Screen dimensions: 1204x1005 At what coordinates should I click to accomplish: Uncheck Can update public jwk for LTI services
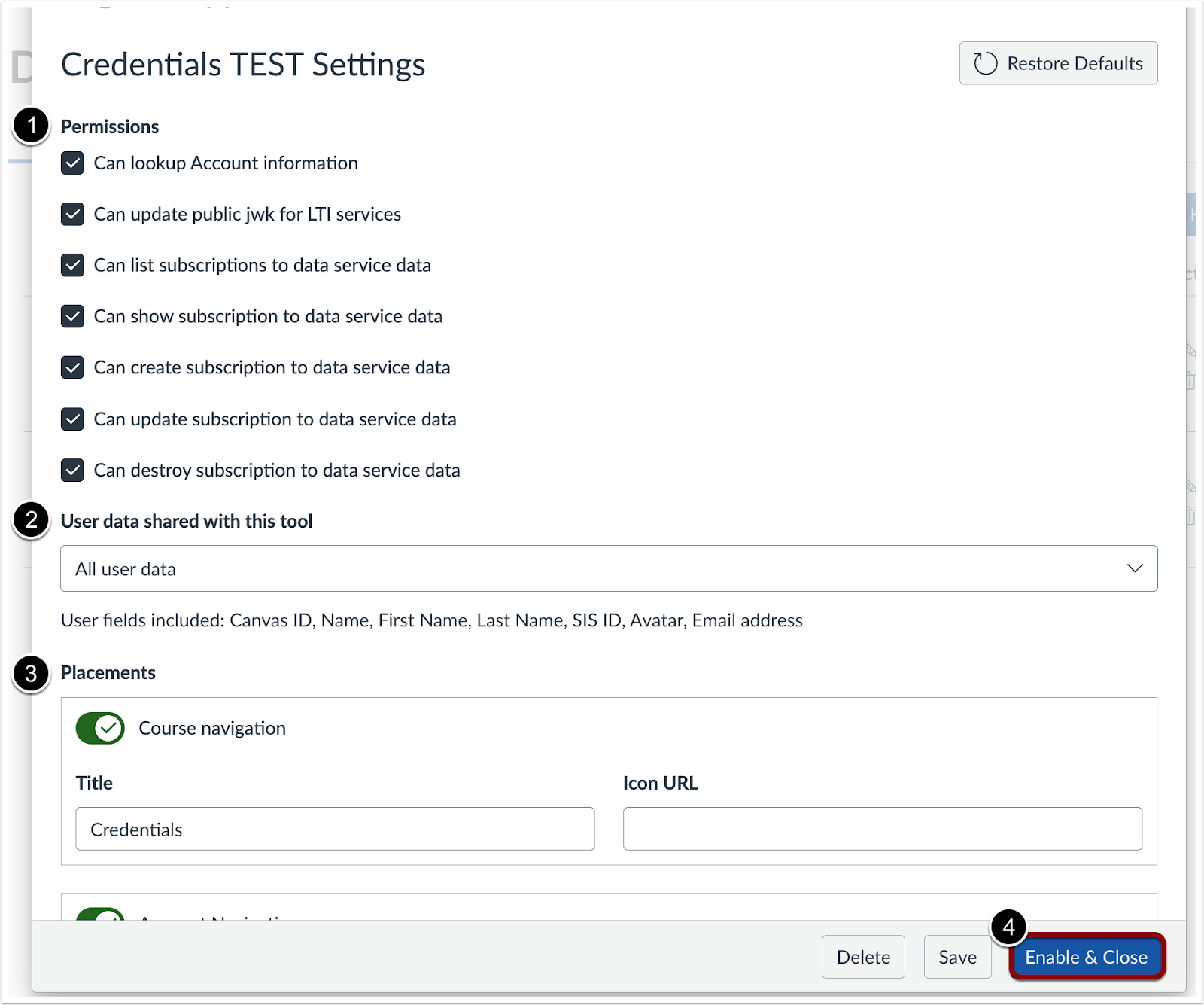click(71, 215)
